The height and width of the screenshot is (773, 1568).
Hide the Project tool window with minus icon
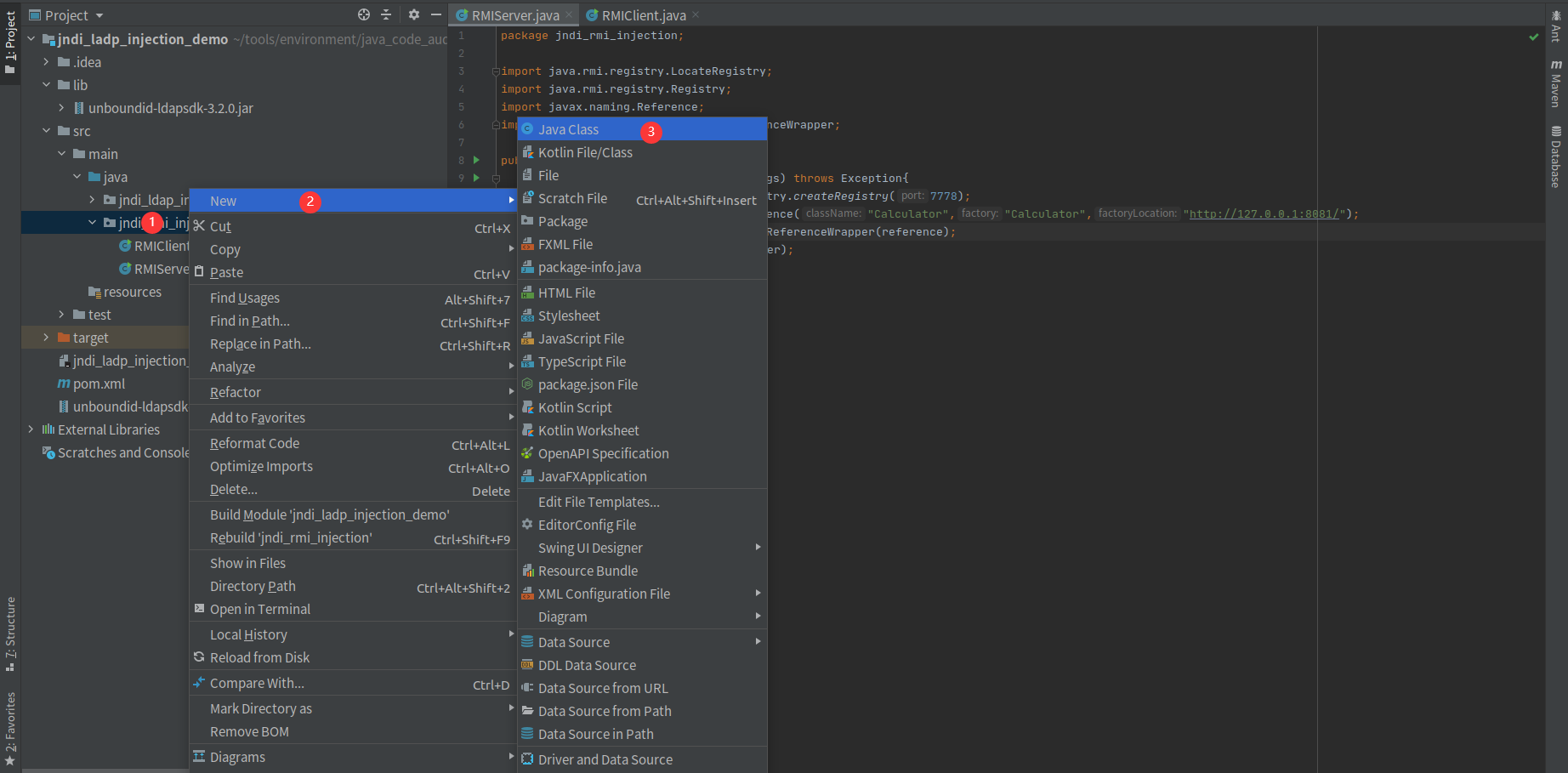[x=436, y=14]
